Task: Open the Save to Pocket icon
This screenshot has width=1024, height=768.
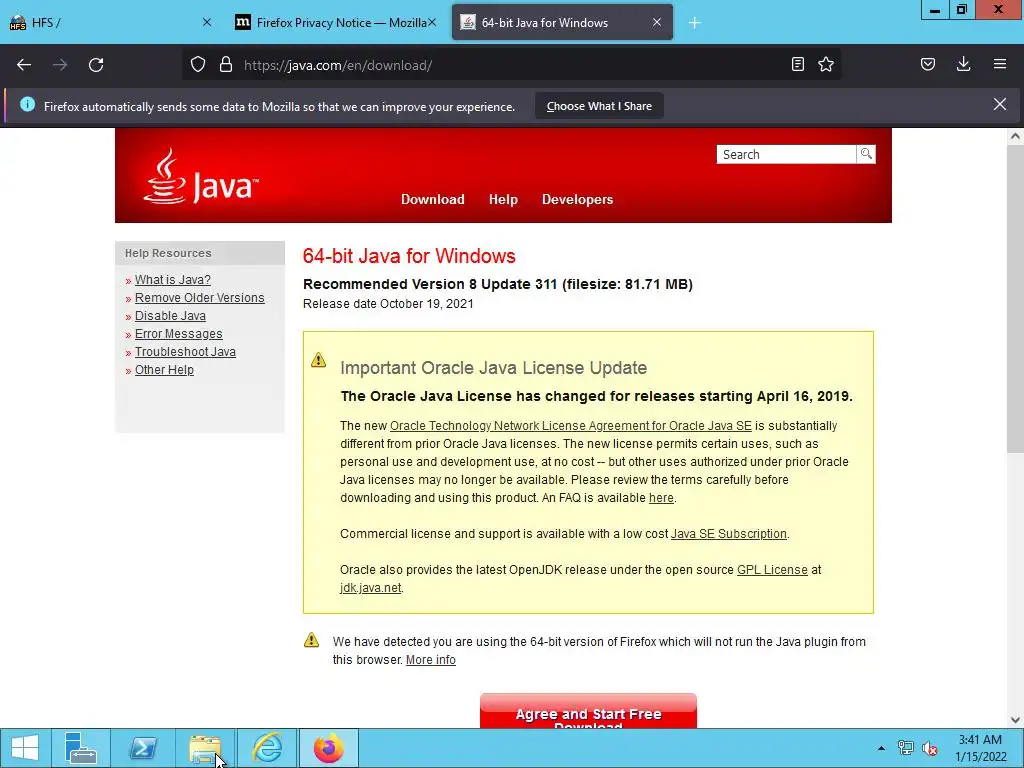Action: click(928, 64)
